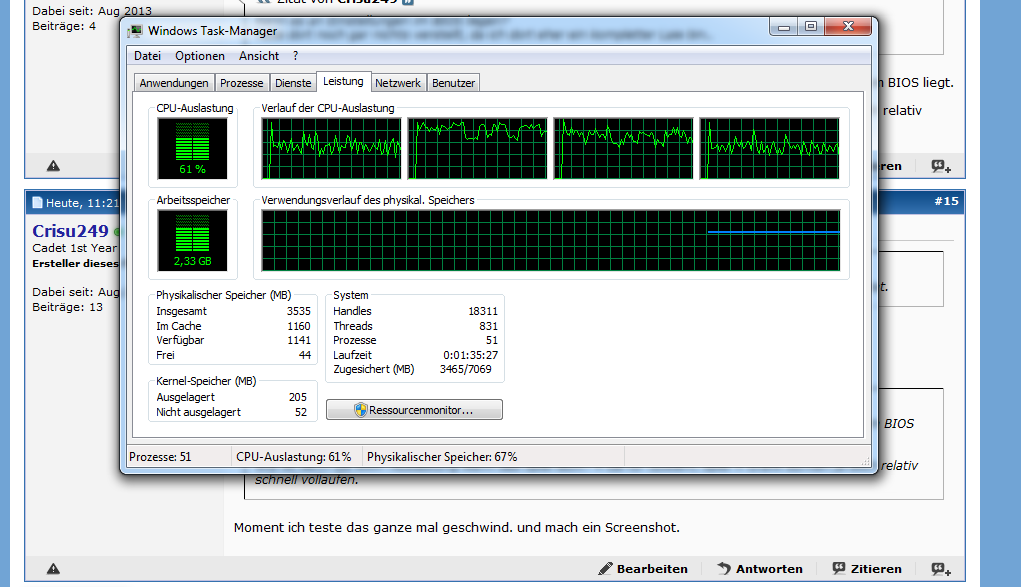Screen dimensions: 1021x587
Task: Click the second CPU core history graph
Action: pyautogui.click(x=477, y=149)
